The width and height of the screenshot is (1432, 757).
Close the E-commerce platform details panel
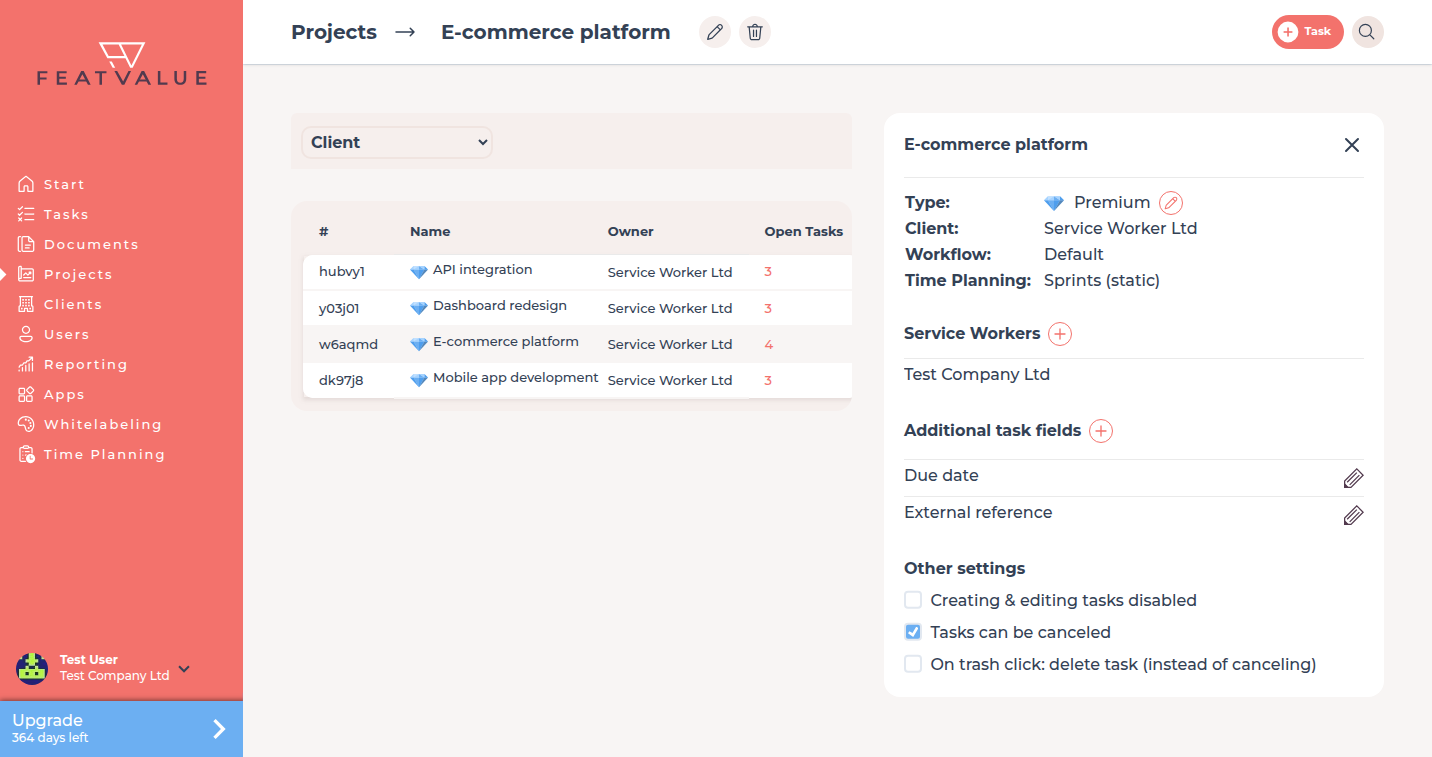[x=1352, y=145]
